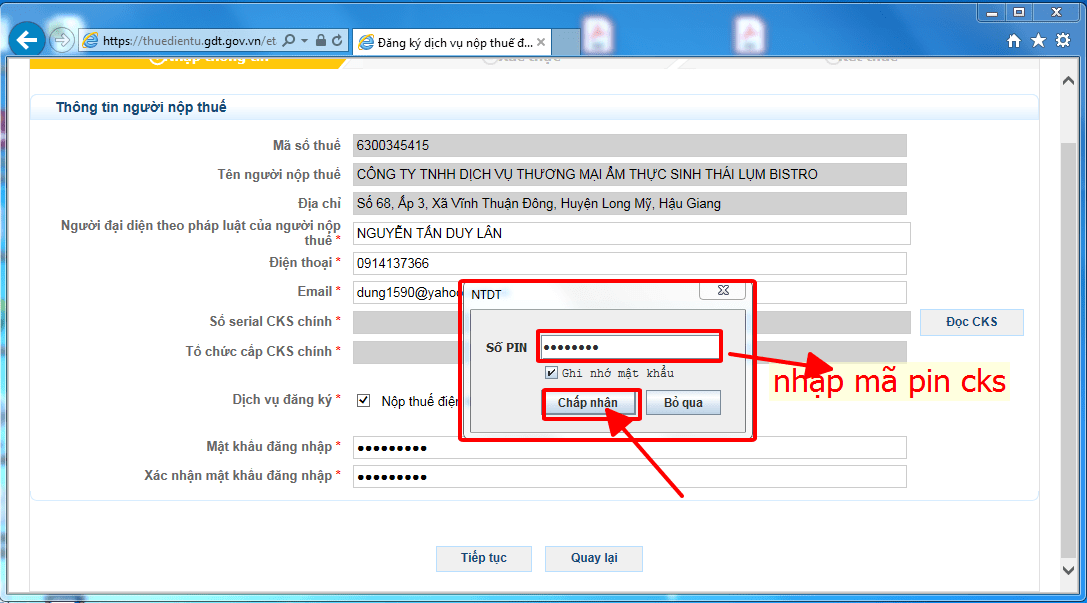Open the browser Home icon
1087x603 pixels.
pyautogui.click(x=1014, y=41)
